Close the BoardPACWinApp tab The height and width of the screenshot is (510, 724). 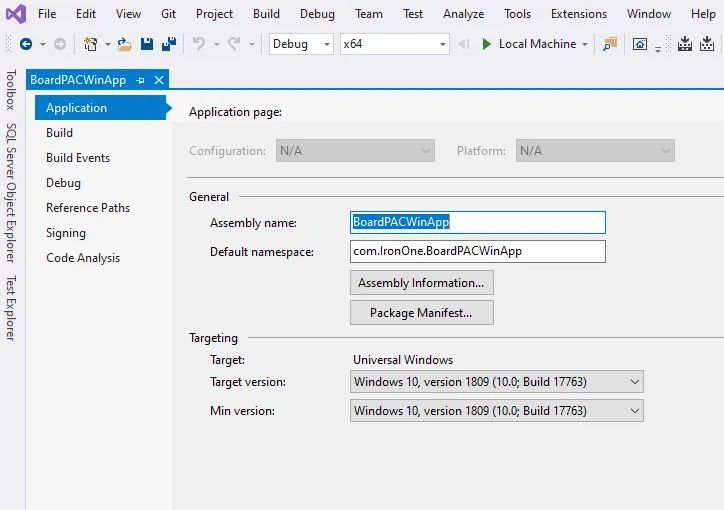(159, 80)
